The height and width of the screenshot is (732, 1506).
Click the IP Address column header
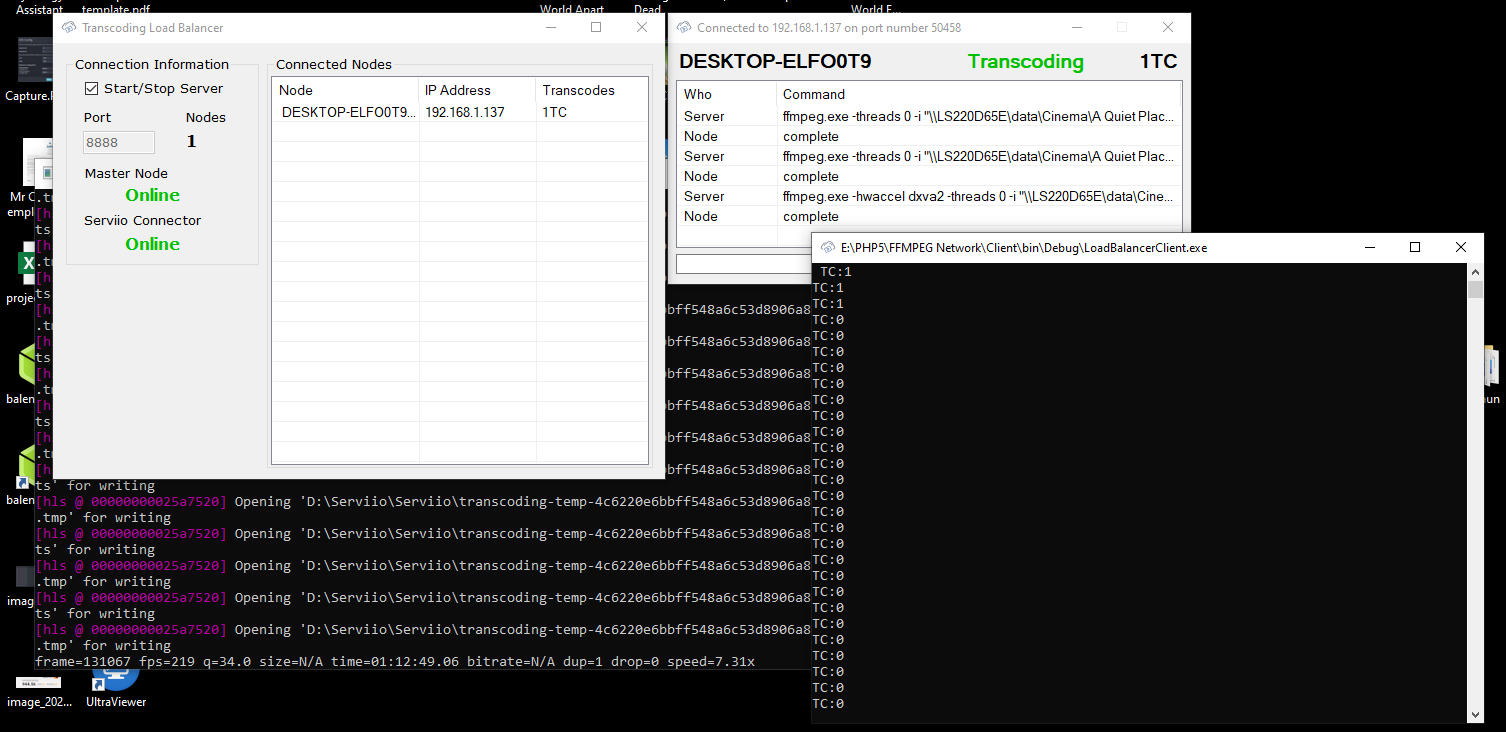click(x=477, y=90)
